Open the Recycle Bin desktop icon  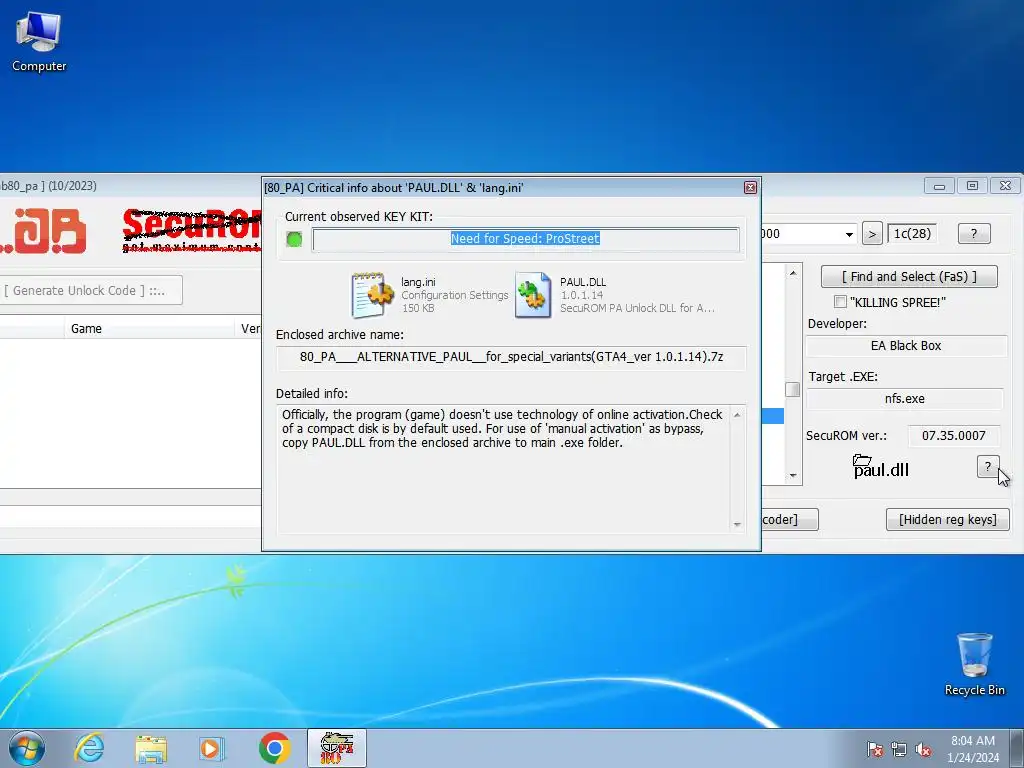[x=974, y=664]
